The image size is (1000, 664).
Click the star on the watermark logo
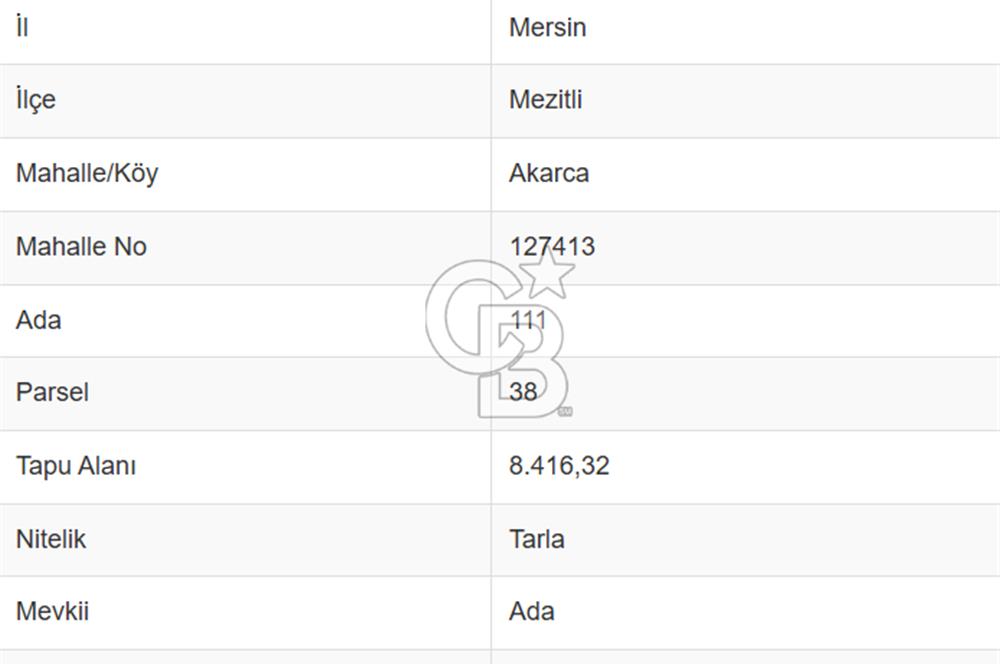point(548,271)
